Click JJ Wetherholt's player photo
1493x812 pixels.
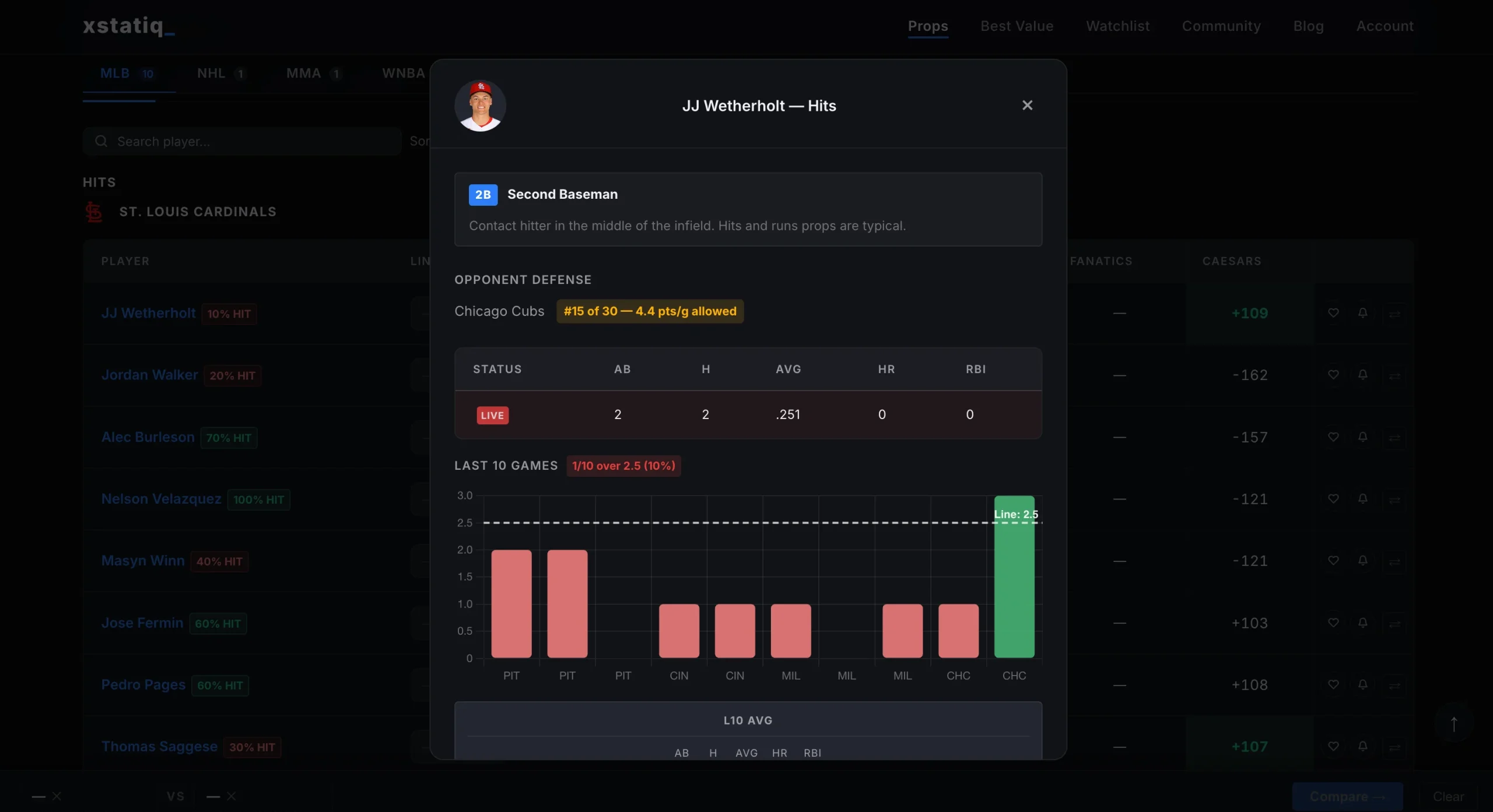[480, 106]
